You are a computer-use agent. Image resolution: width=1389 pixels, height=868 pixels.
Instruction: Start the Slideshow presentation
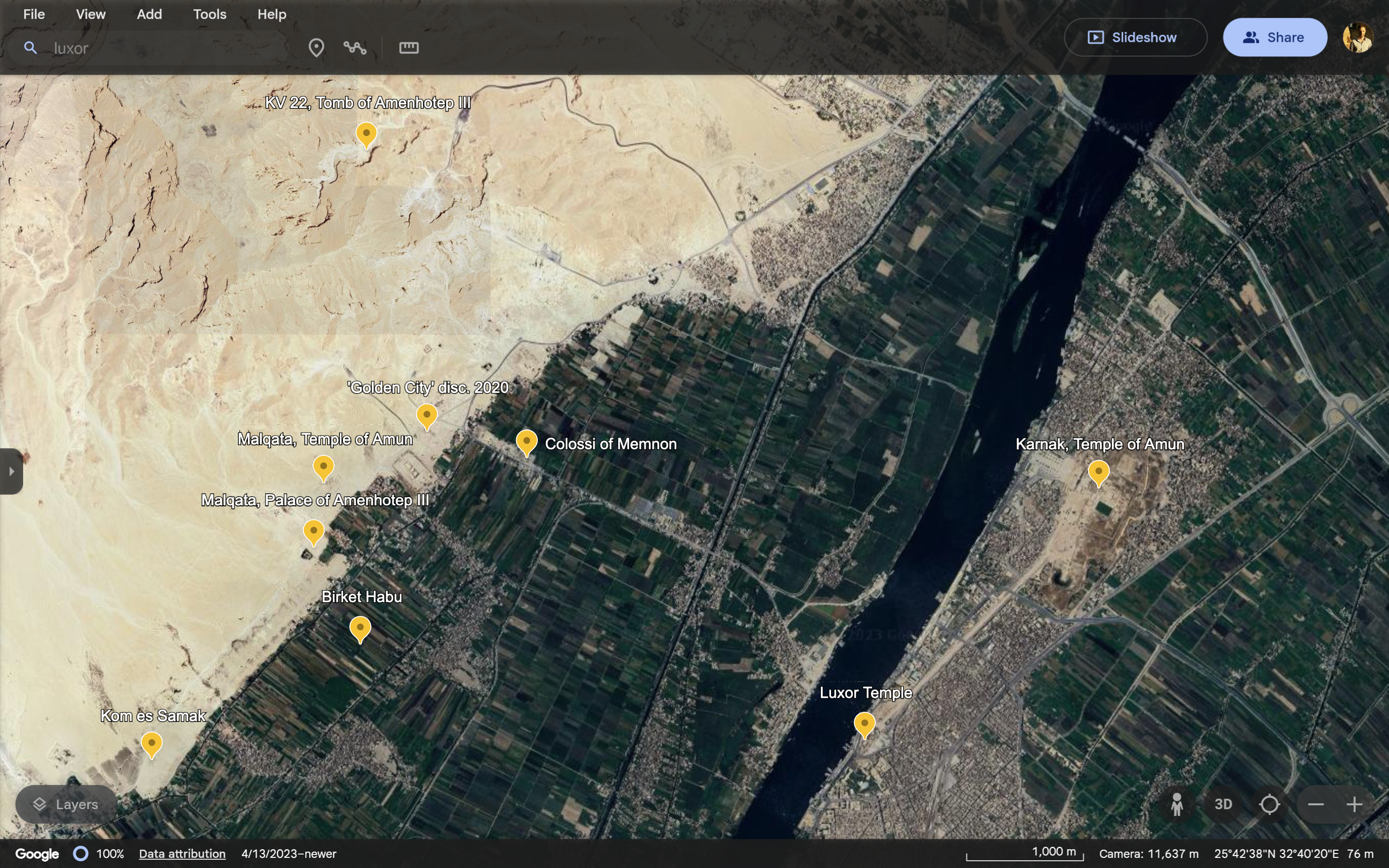point(1135,37)
